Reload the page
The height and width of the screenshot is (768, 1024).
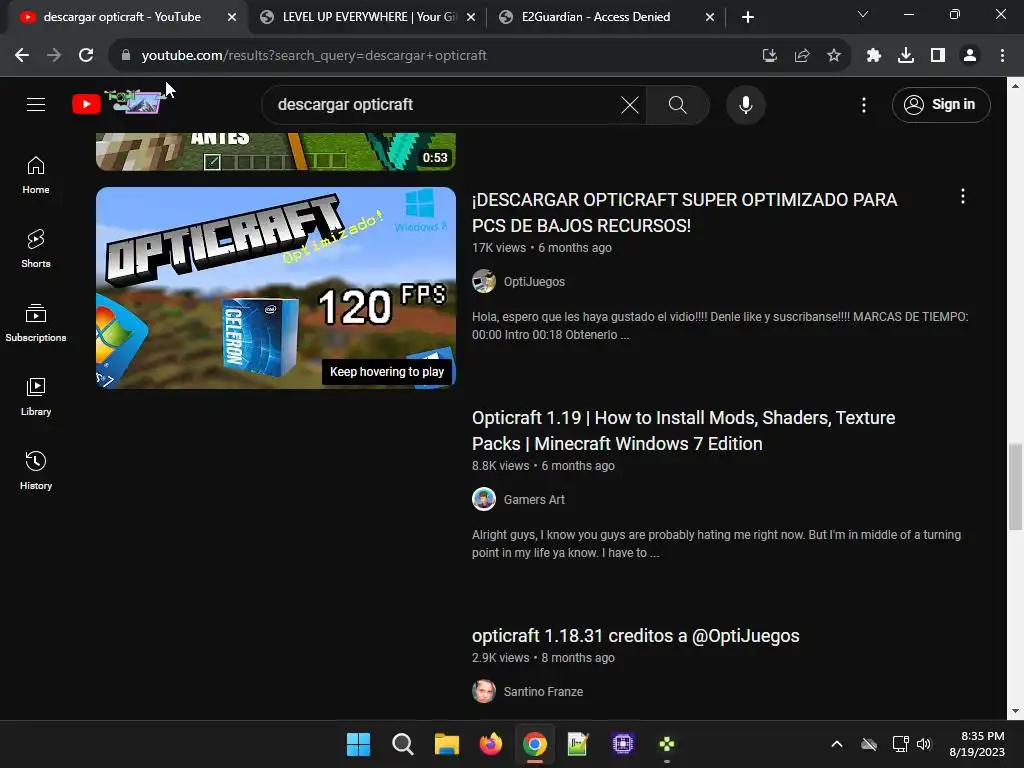86,56
